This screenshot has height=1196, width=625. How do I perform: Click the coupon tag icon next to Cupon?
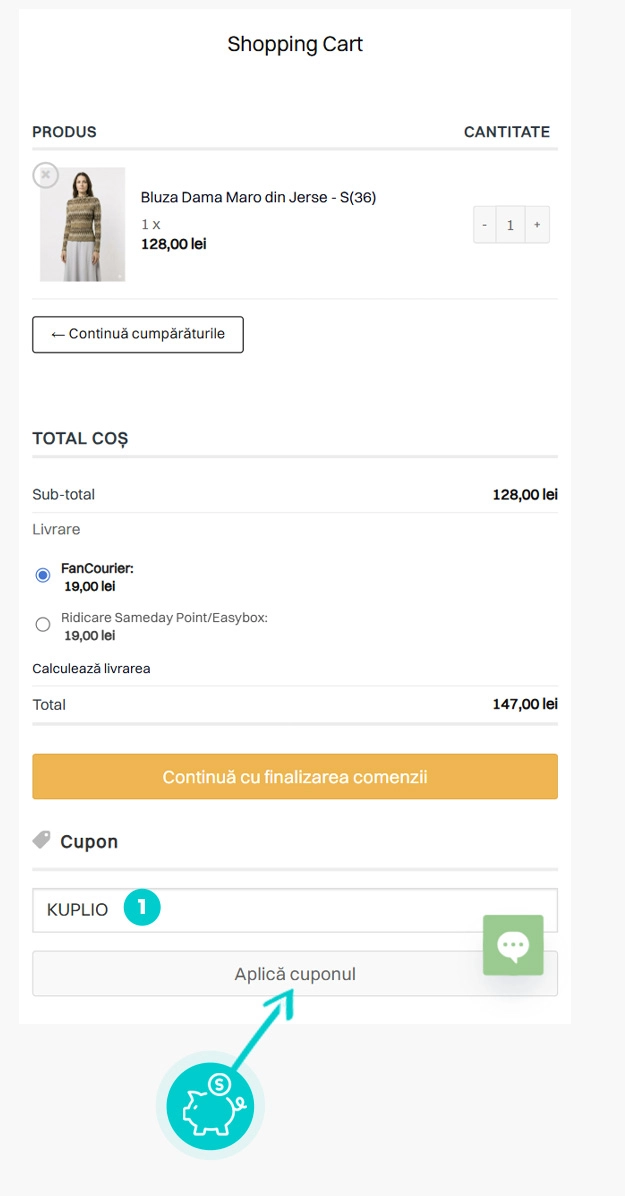coord(42,840)
